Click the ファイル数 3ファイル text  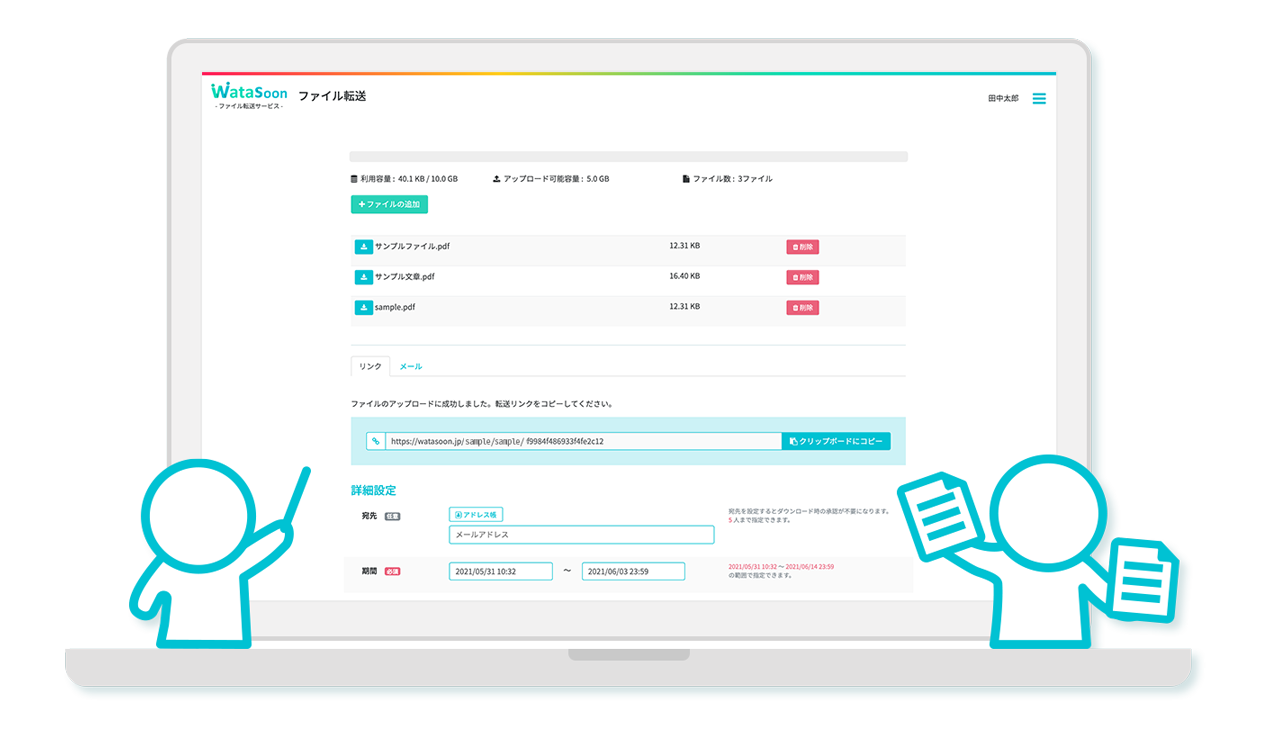click(x=728, y=179)
